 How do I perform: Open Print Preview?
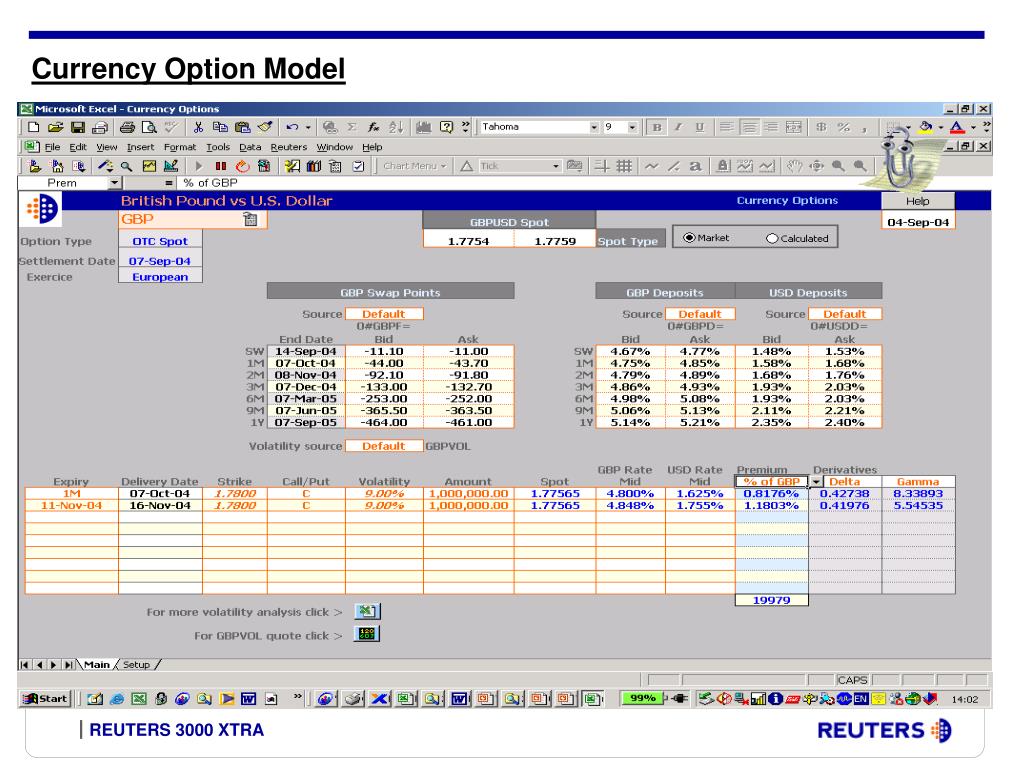pyautogui.click(x=150, y=127)
